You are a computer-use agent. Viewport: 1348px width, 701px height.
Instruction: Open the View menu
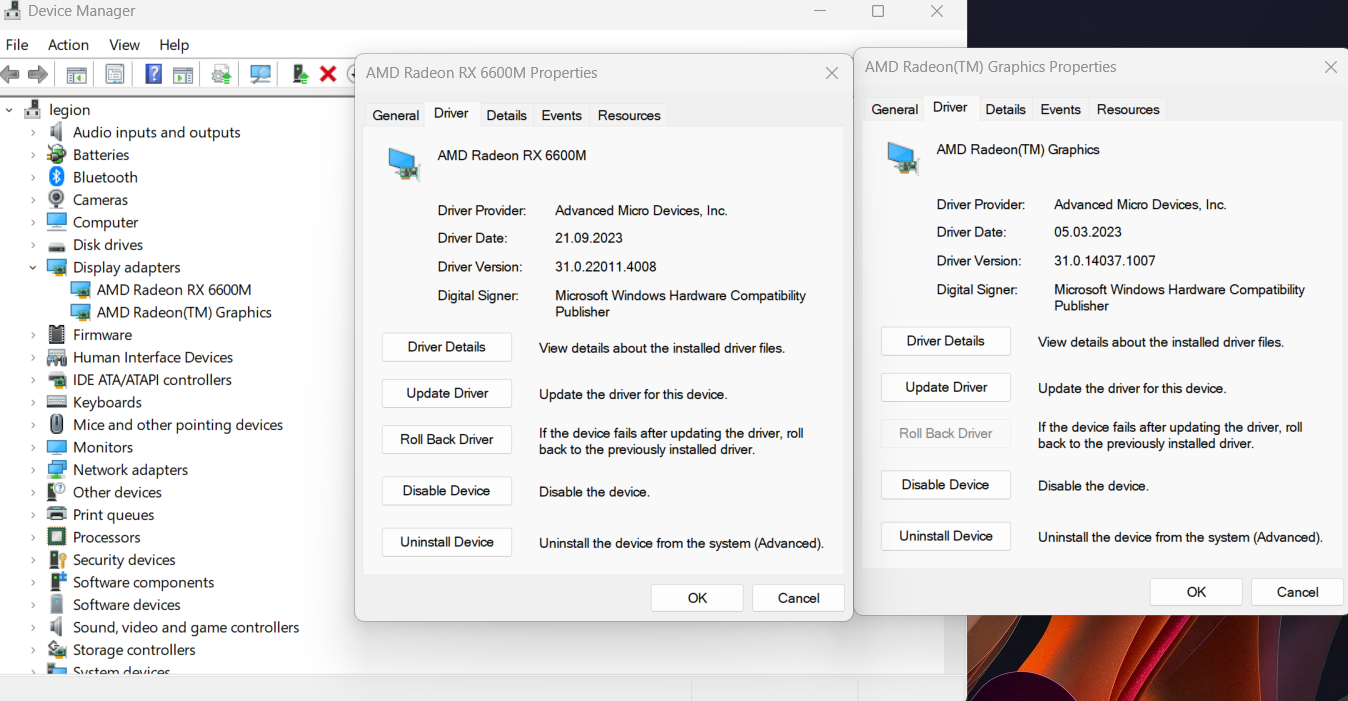pyautogui.click(x=124, y=45)
